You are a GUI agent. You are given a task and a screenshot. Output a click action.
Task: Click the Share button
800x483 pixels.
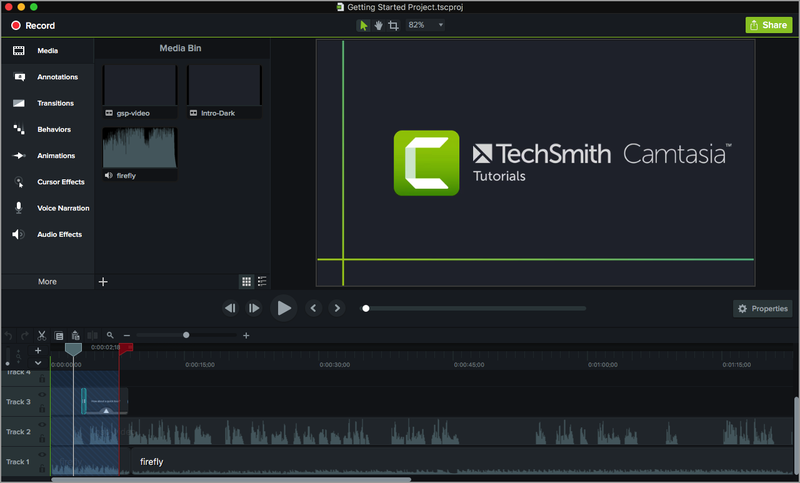768,25
